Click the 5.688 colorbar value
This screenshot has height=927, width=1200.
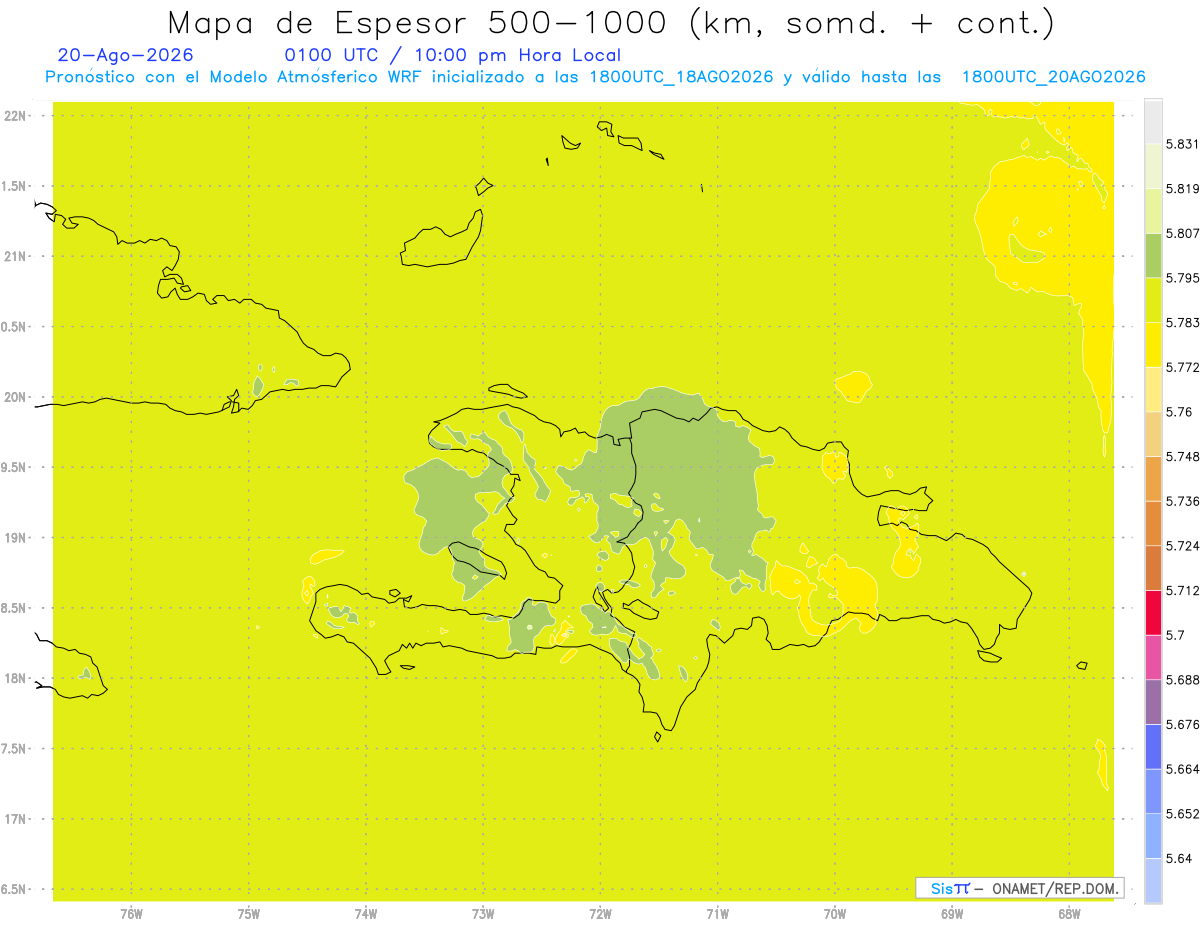pyautogui.click(x=1183, y=680)
